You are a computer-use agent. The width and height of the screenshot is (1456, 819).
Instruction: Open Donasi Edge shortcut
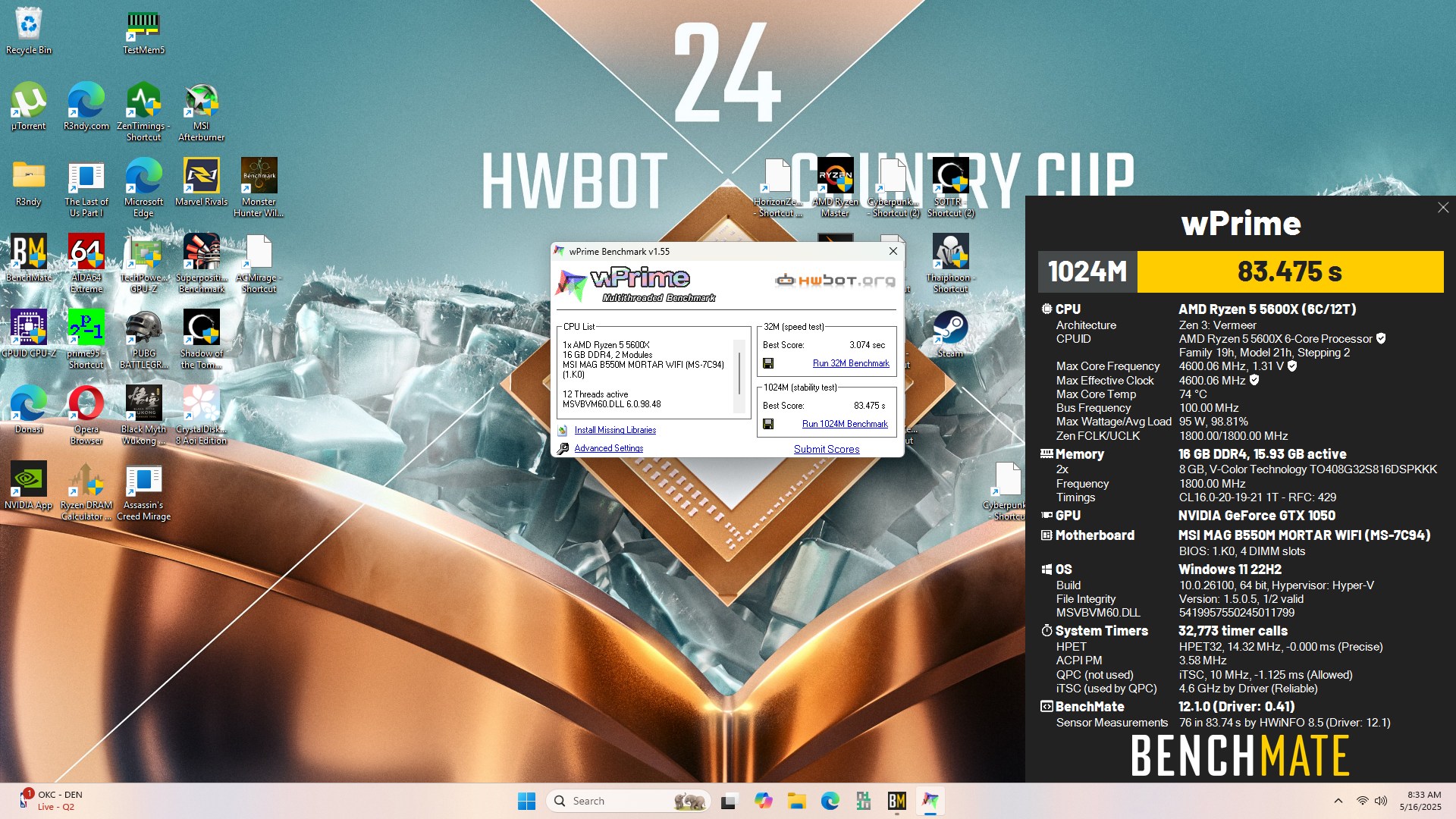point(29,410)
